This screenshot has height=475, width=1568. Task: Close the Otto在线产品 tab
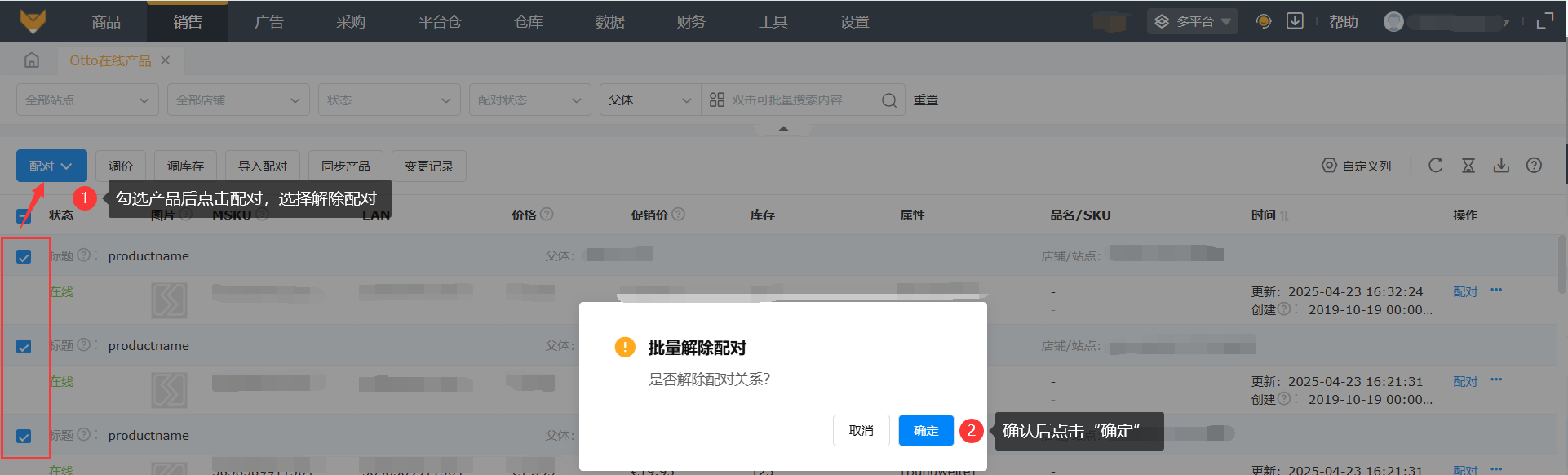click(x=166, y=60)
